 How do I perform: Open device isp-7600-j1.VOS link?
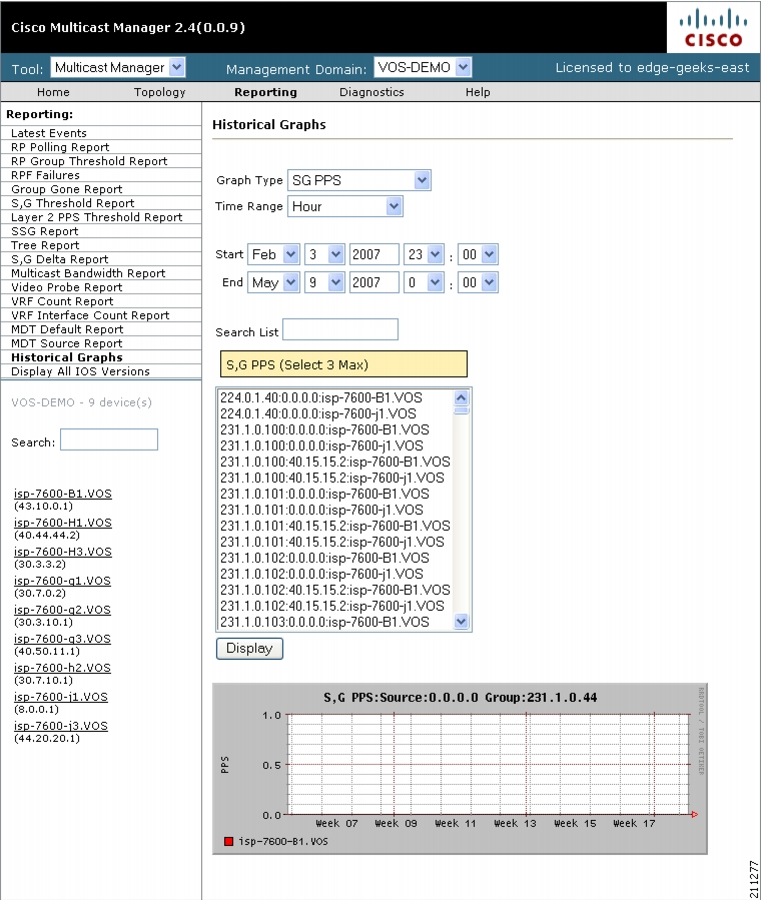(x=61, y=697)
